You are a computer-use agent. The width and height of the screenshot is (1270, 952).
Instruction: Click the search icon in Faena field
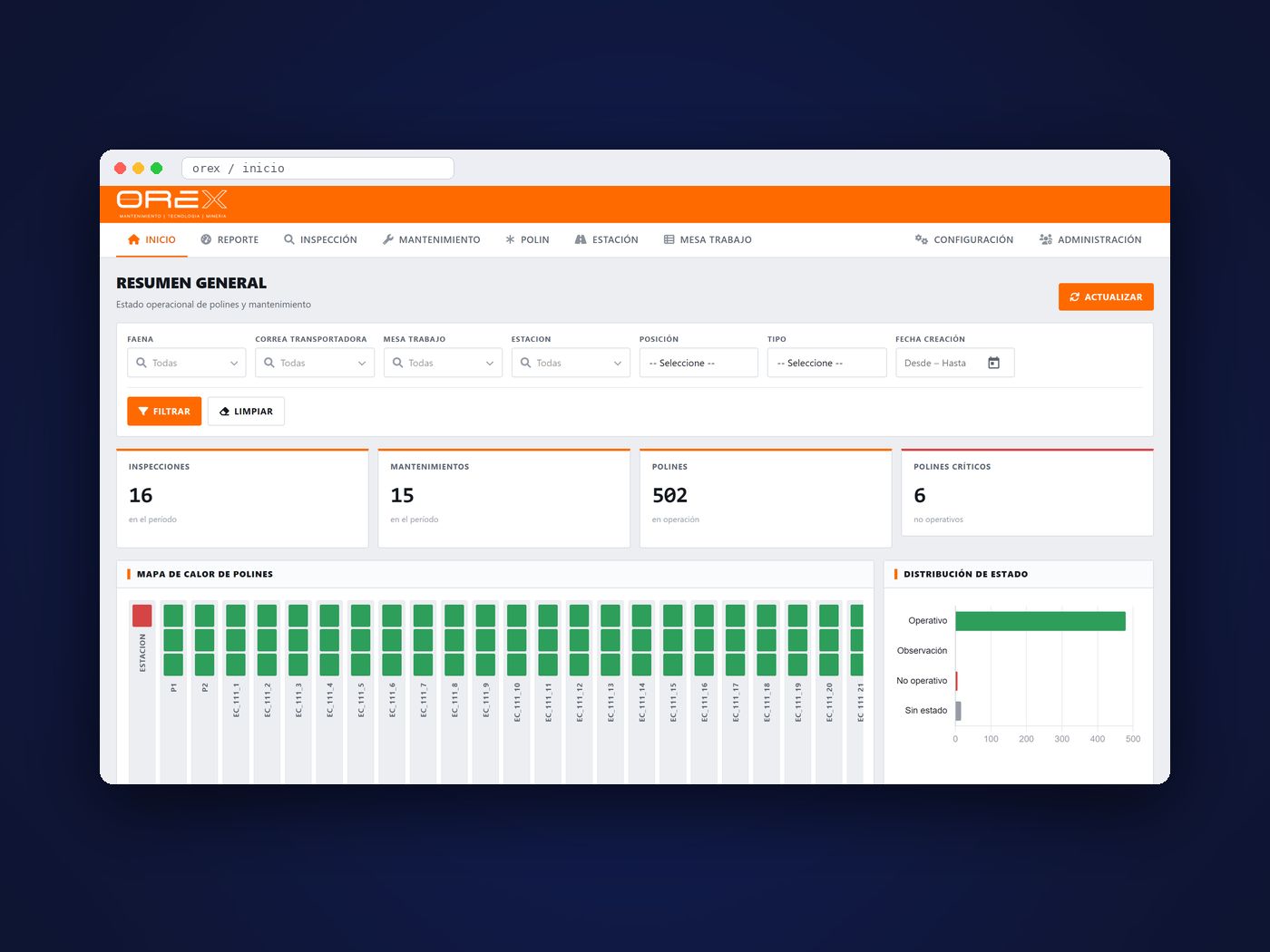142,363
